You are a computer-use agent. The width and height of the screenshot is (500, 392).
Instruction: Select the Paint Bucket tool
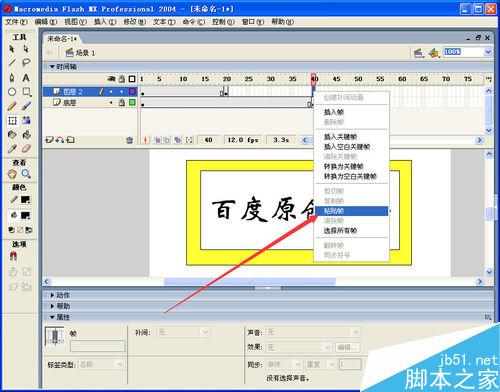[x=26, y=134]
